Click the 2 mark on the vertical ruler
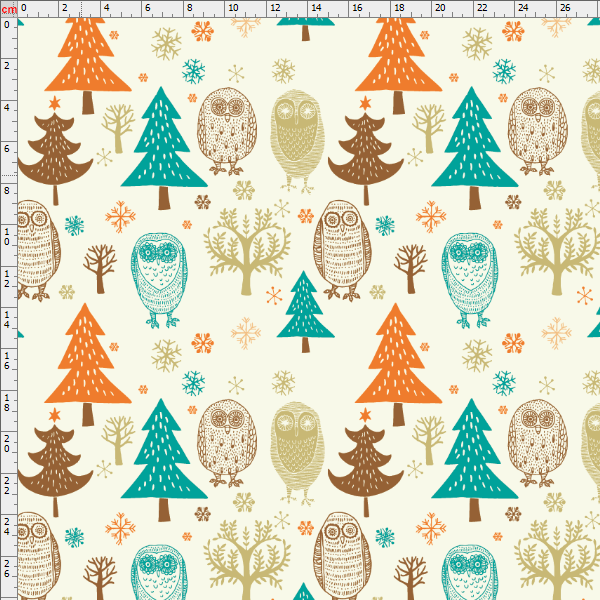 pos(7,65)
